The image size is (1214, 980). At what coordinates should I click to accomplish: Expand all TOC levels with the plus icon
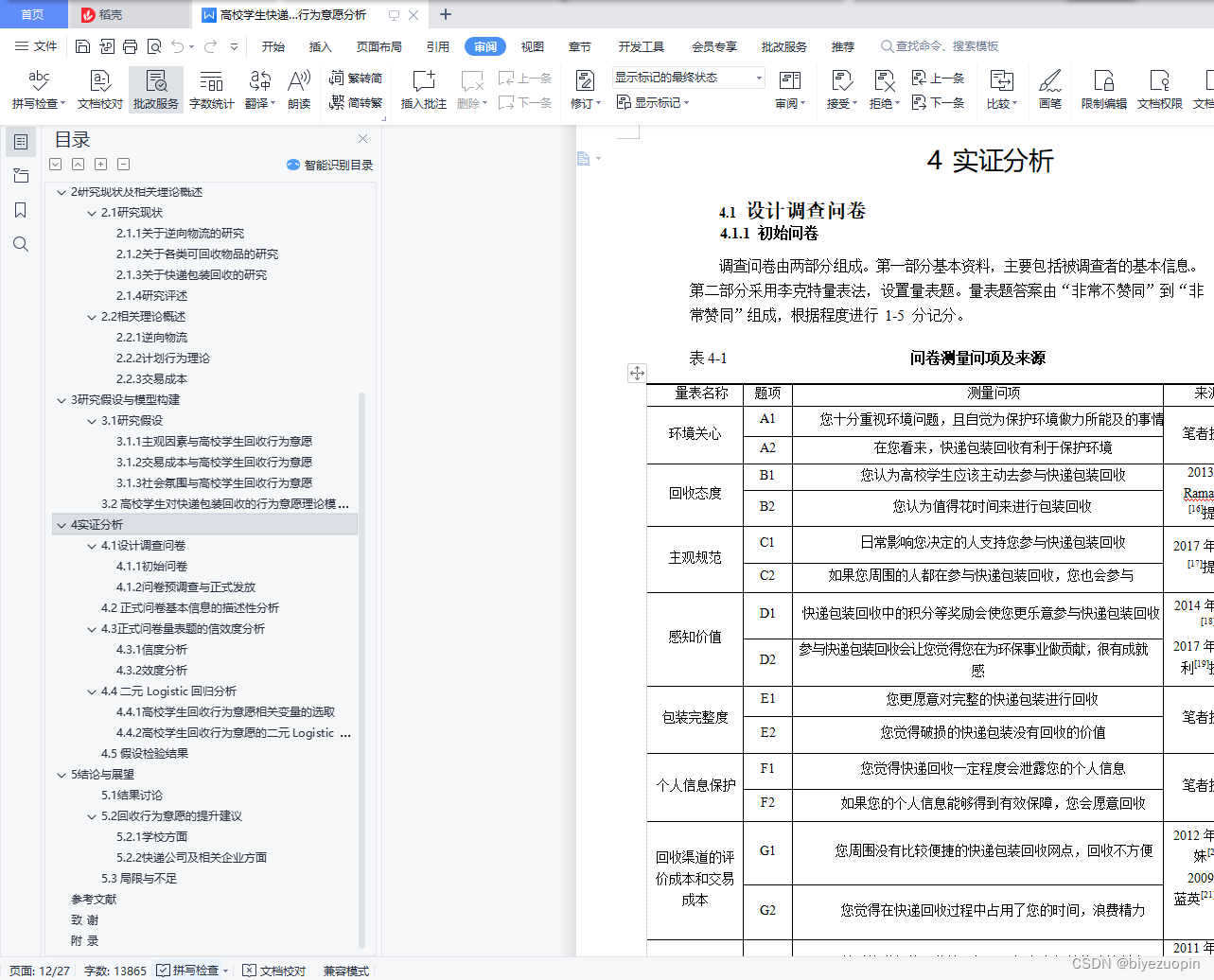point(101,165)
